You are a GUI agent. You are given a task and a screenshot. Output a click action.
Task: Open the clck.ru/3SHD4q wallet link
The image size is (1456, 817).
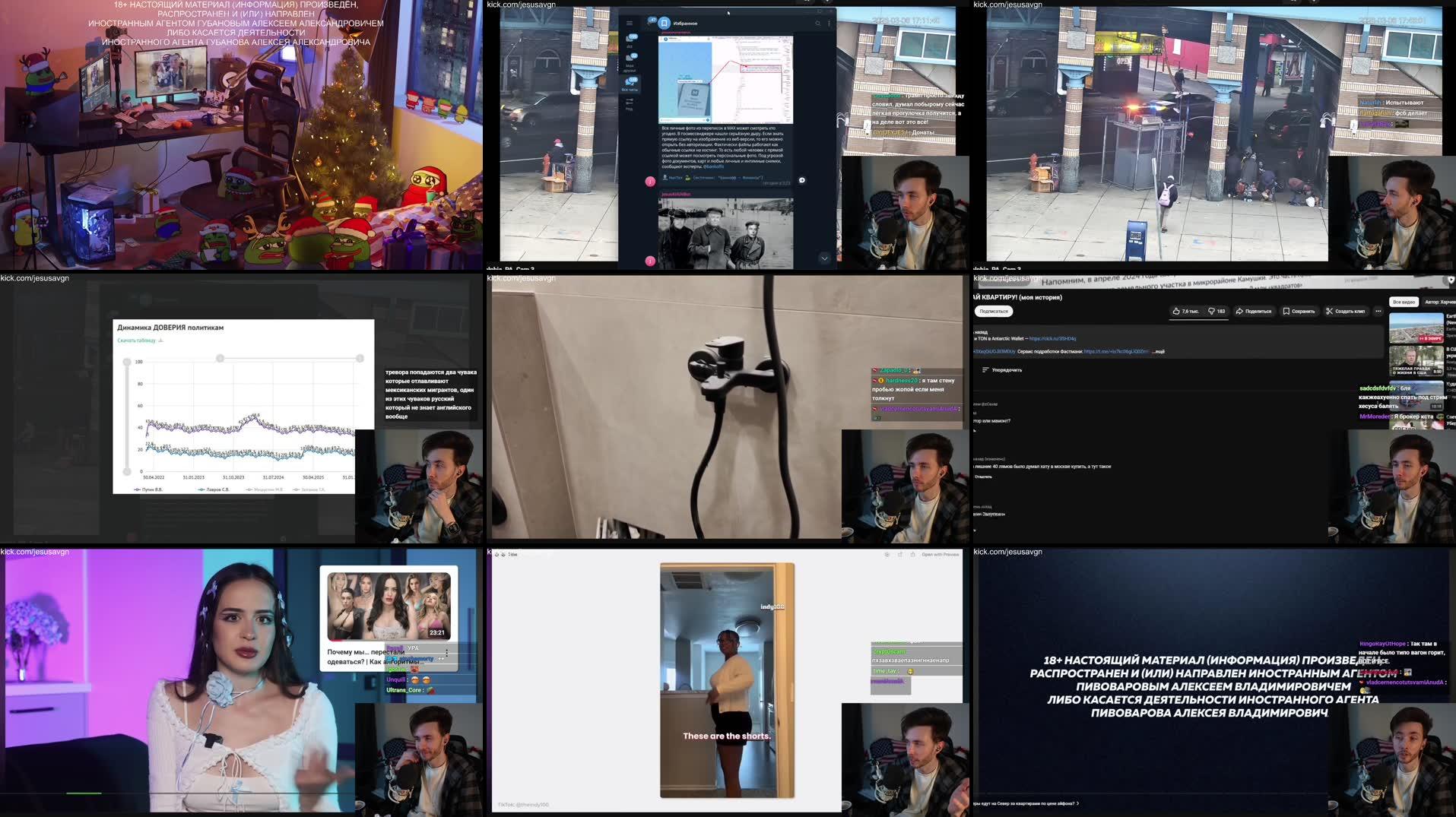(1052, 339)
